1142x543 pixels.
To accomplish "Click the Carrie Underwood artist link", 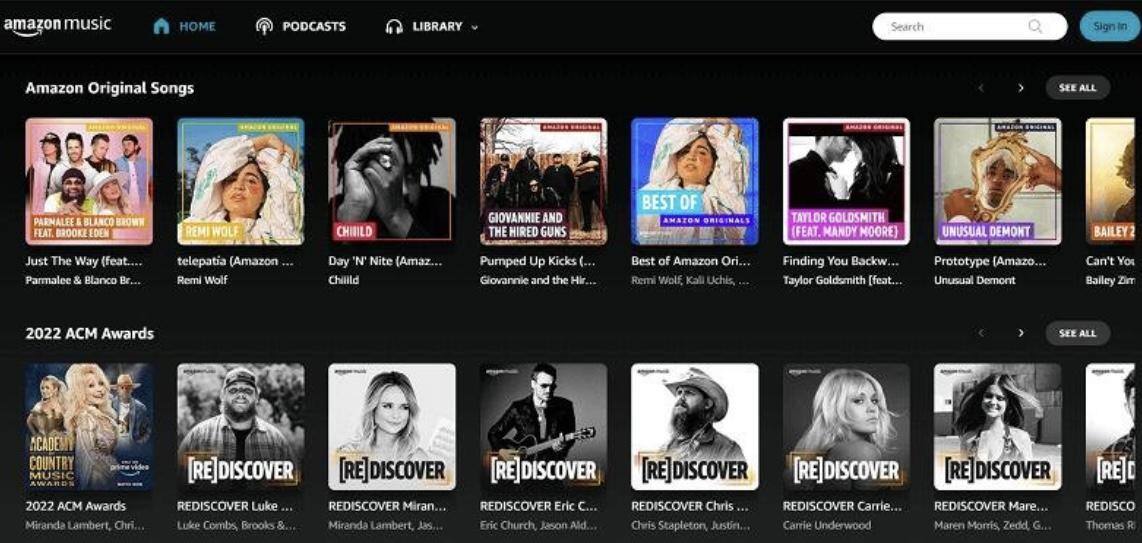I will (826, 525).
